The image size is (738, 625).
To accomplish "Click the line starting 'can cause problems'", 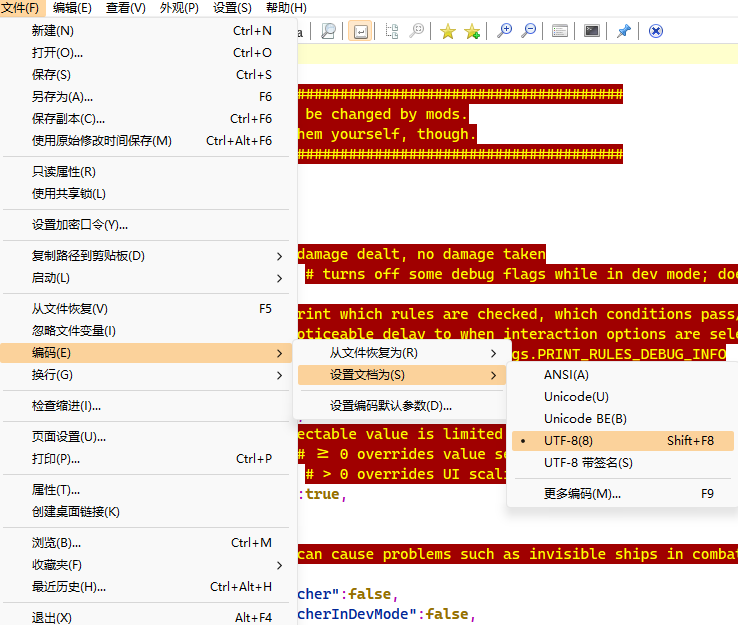I will click(x=518, y=554).
